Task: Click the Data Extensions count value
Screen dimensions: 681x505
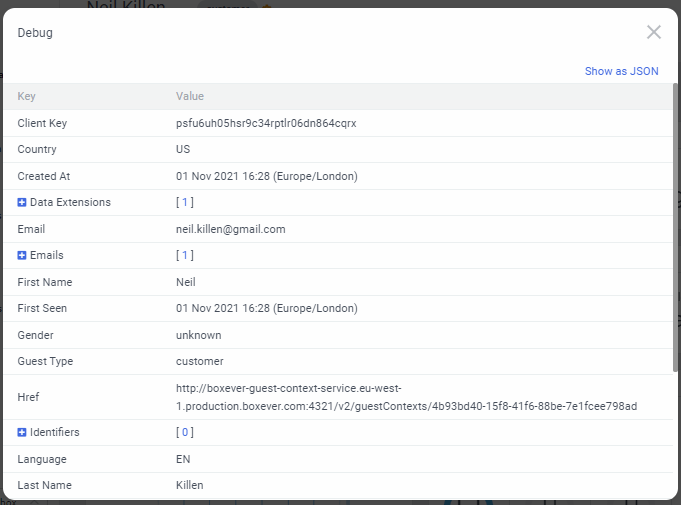Action: click(185, 203)
